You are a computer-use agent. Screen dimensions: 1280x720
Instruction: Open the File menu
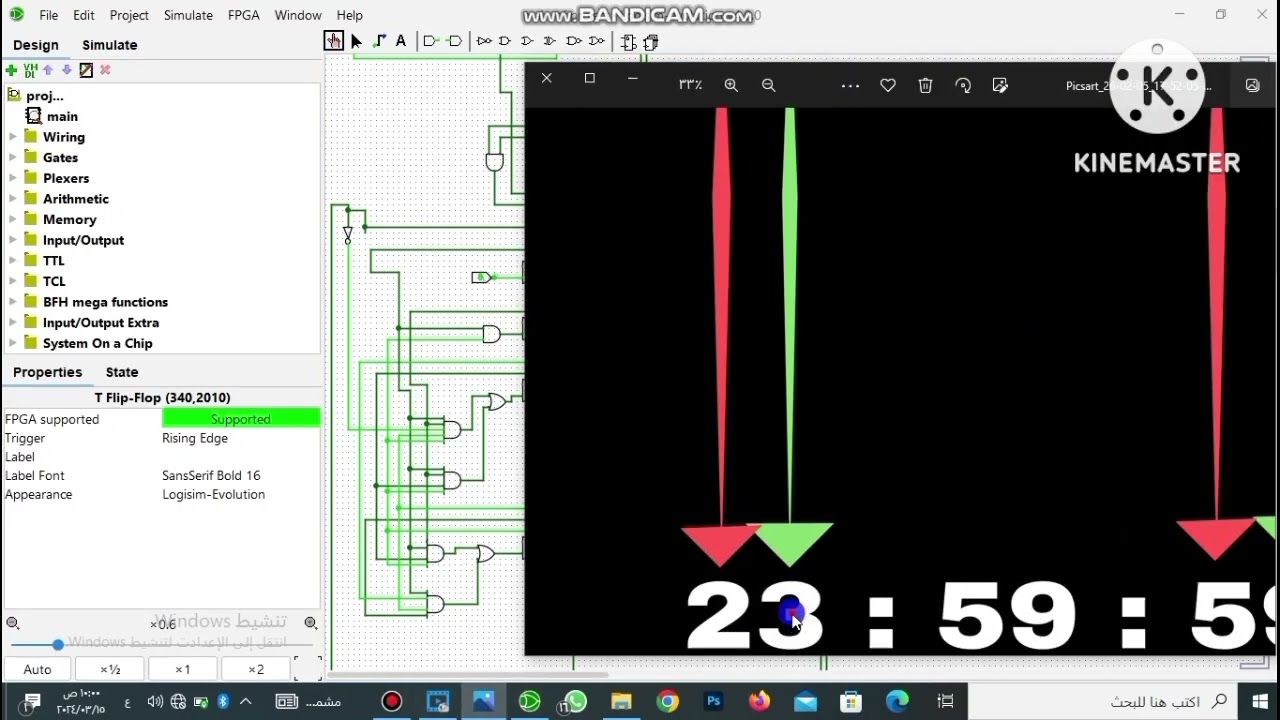click(48, 15)
